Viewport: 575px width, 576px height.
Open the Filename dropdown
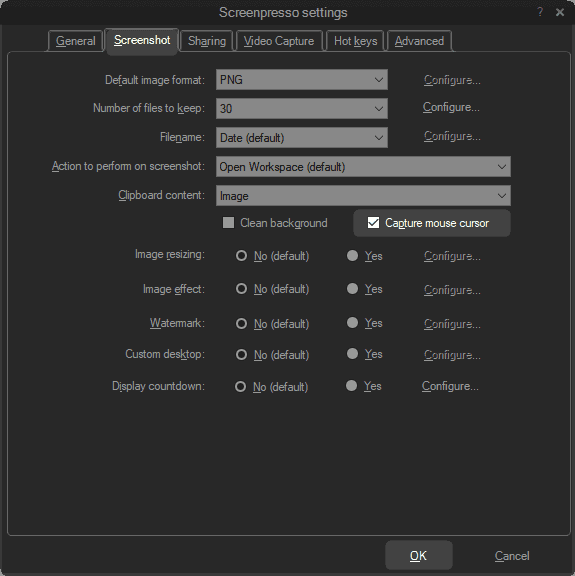tap(302, 138)
